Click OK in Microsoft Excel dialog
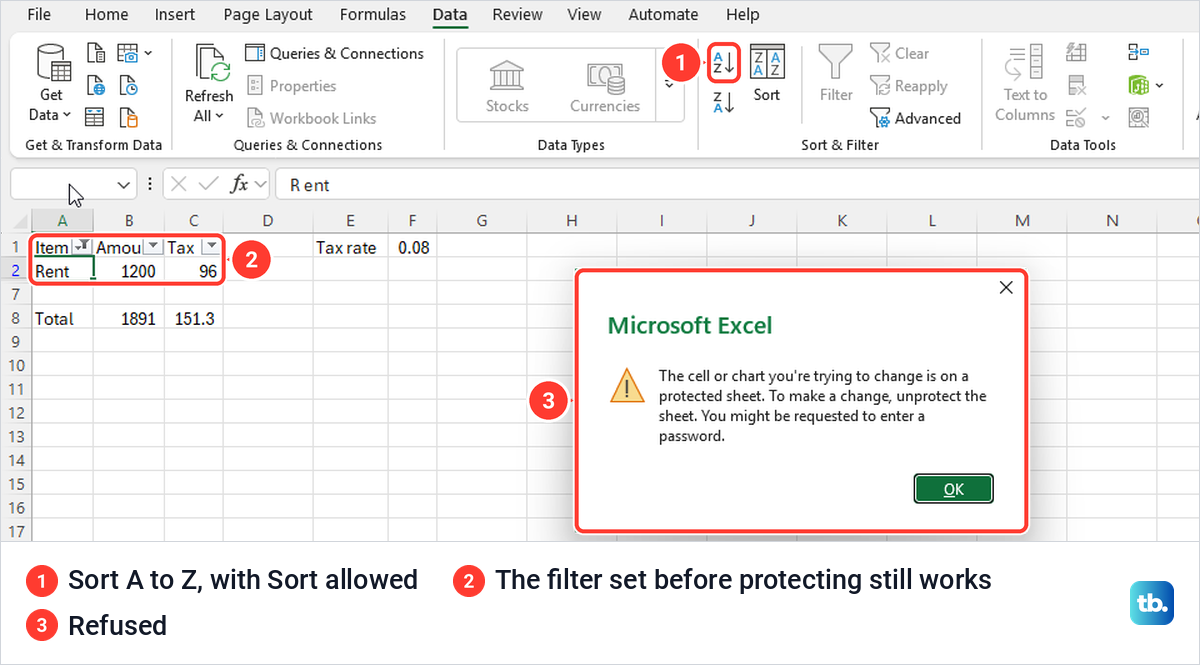1200x665 pixels. click(x=953, y=488)
